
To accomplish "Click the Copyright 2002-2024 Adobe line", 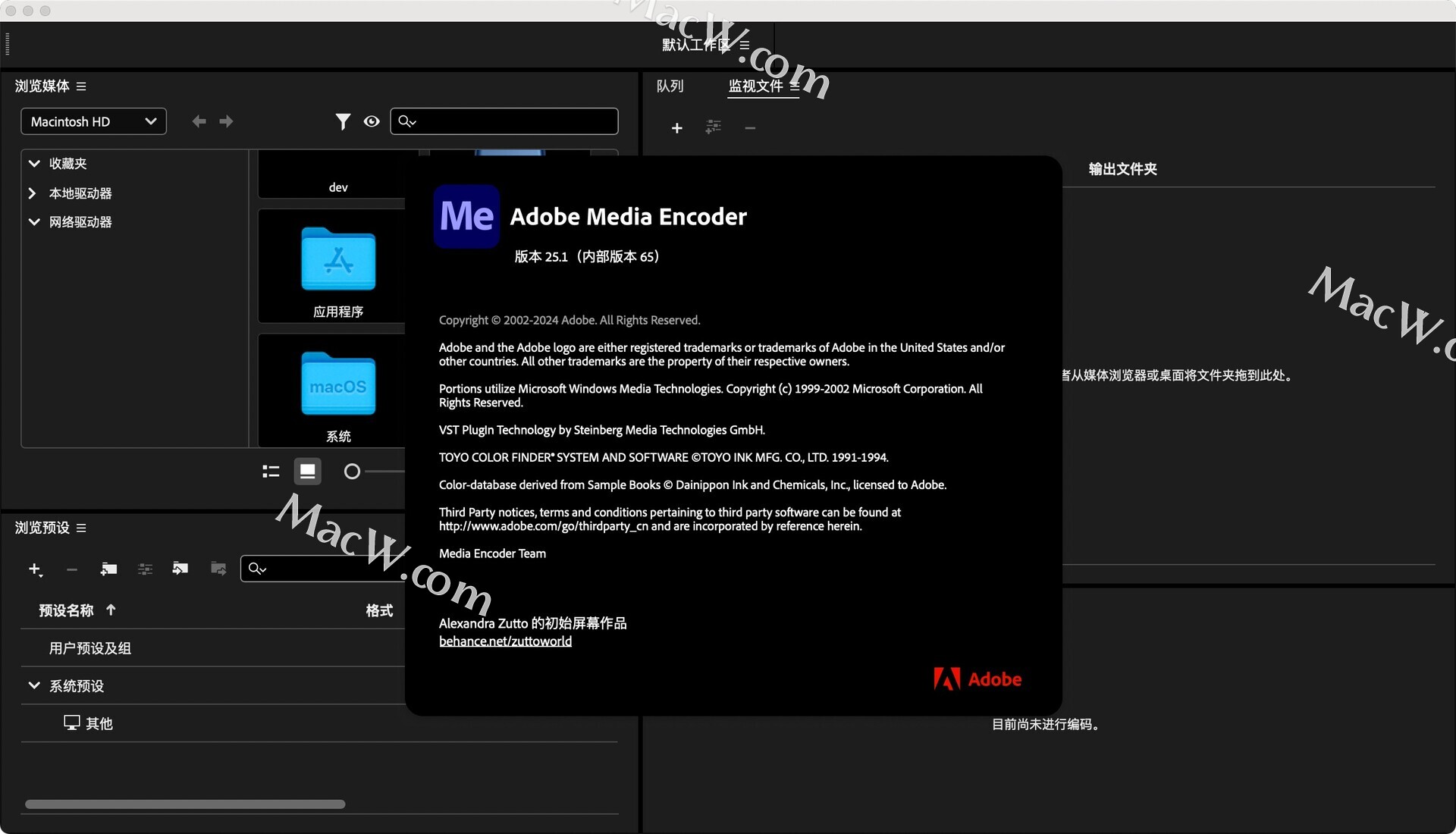I will [570, 321].
